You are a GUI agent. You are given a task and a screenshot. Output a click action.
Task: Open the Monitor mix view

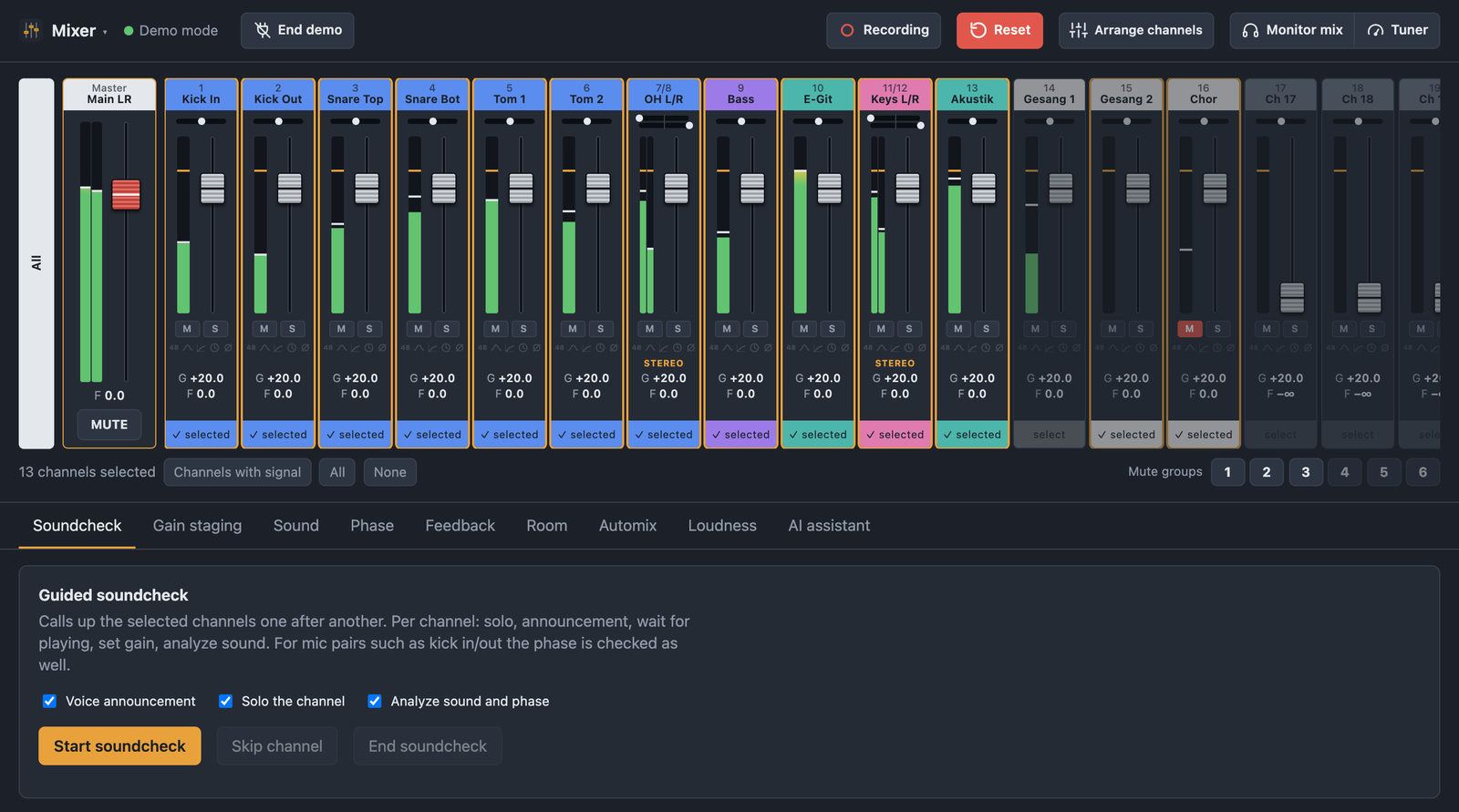tap(1292, 30)
